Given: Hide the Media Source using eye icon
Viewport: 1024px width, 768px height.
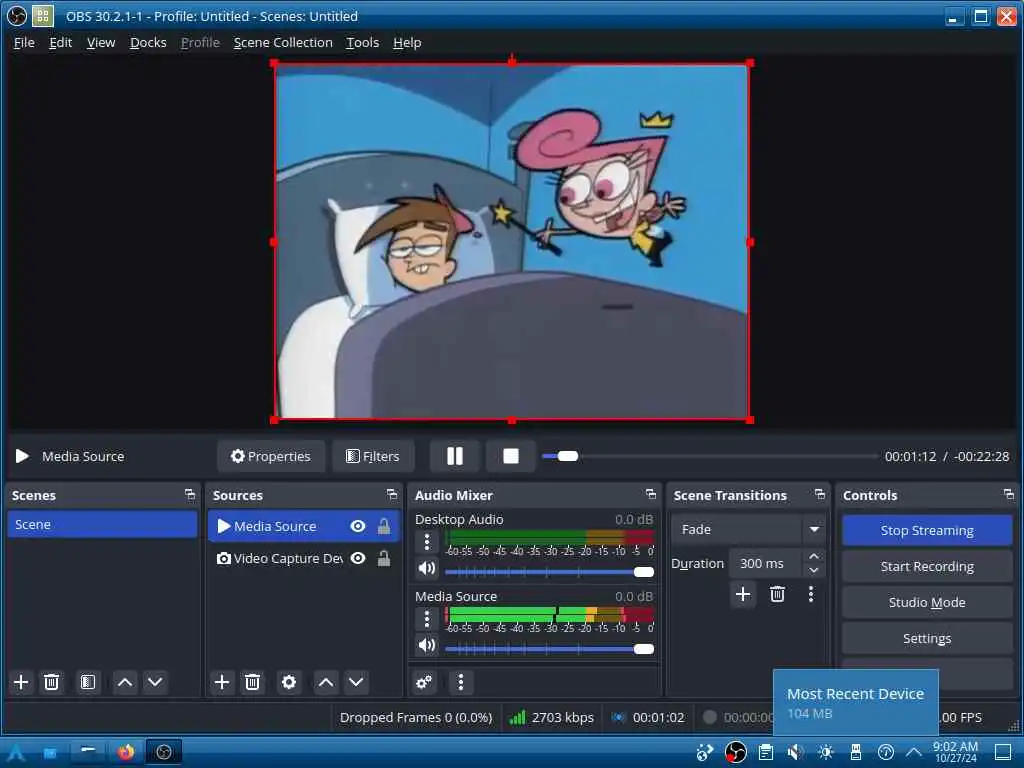Looking at the screenshot, I should 358,526.
